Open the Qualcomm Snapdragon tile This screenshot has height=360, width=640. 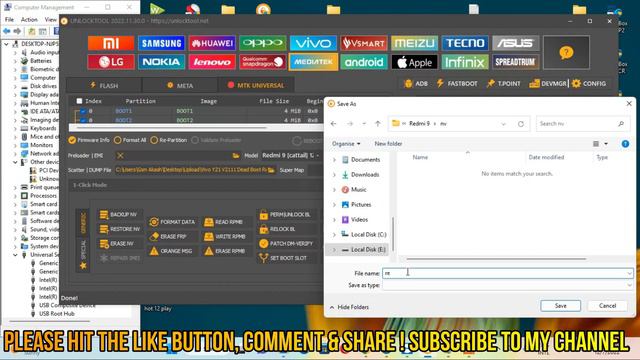(x=262, y=62)
